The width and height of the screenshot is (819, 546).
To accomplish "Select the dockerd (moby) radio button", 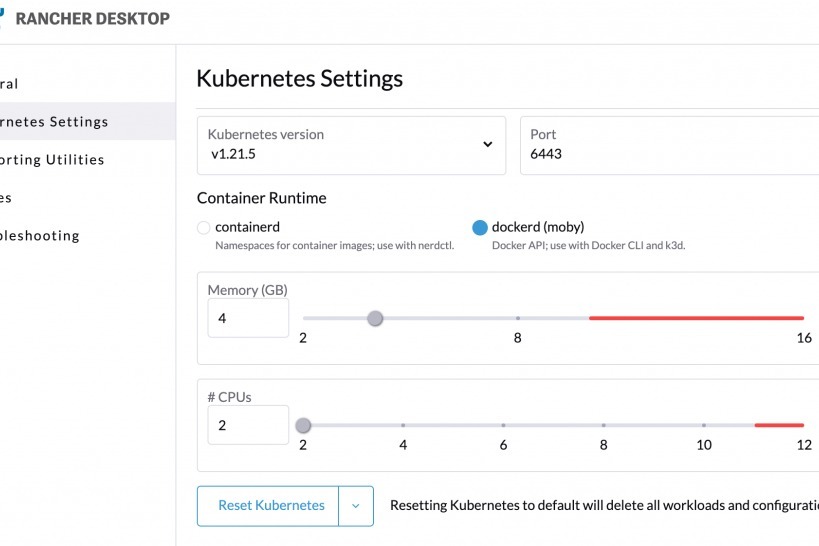I will (480, 228).
